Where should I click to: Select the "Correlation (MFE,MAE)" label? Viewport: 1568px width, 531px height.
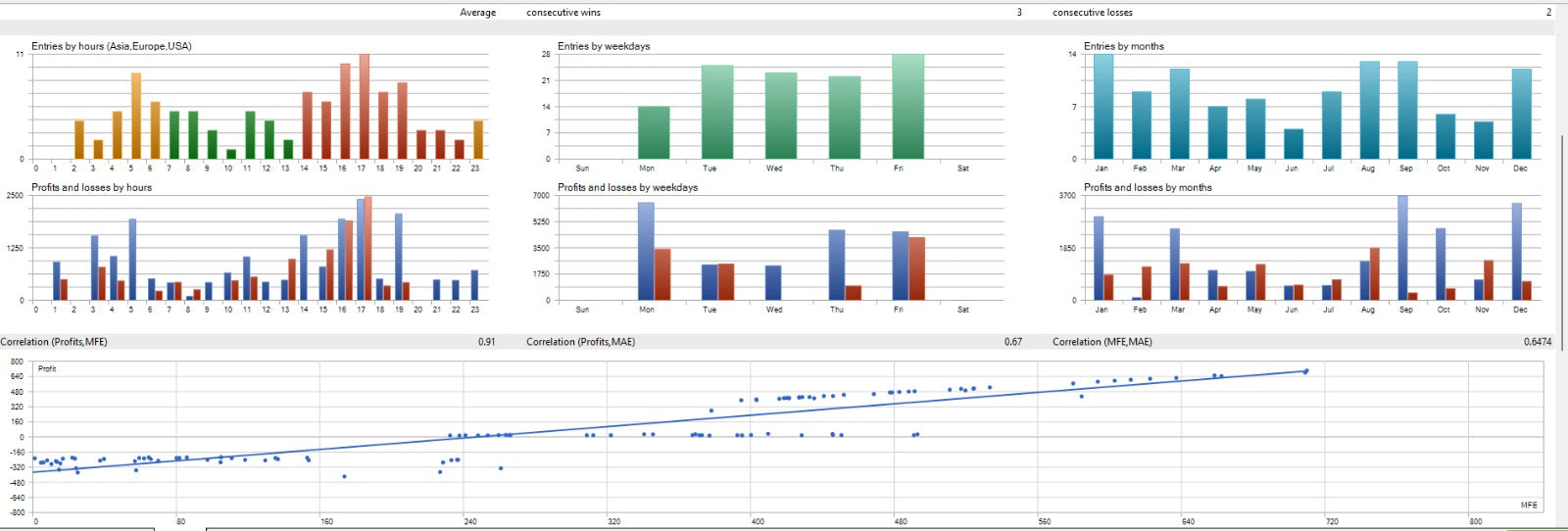point(1102,342)
